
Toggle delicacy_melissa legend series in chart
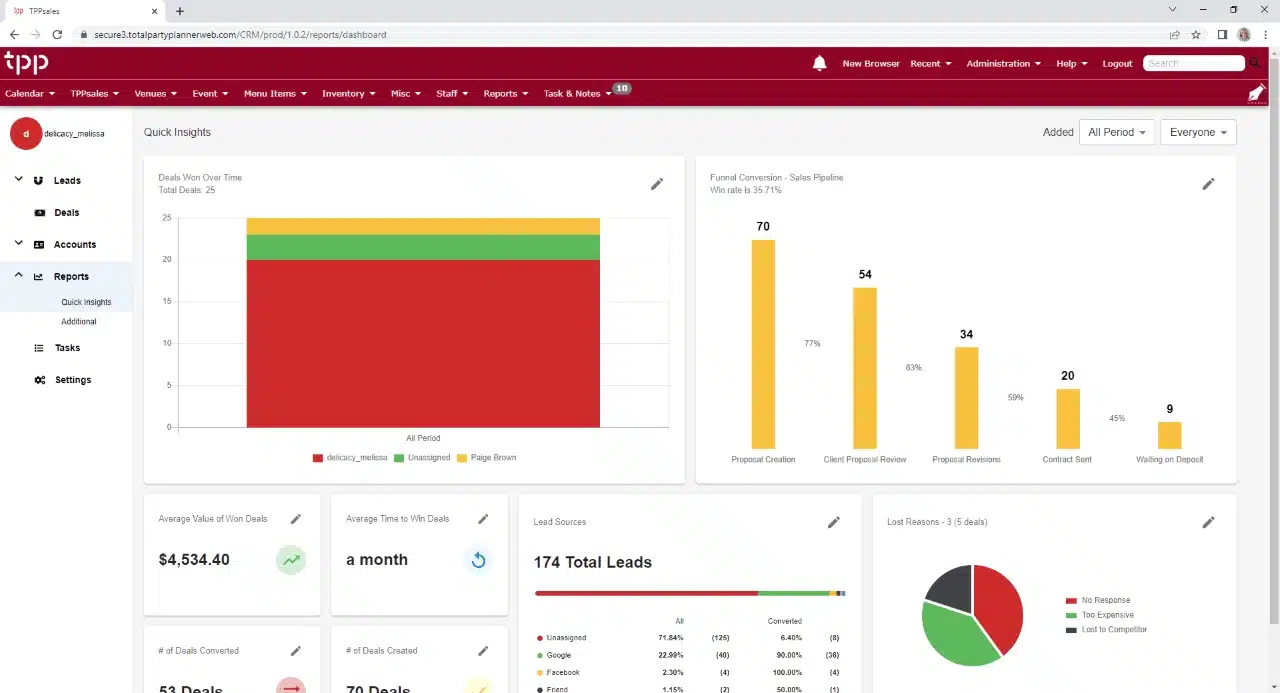[x=349, y=458]
